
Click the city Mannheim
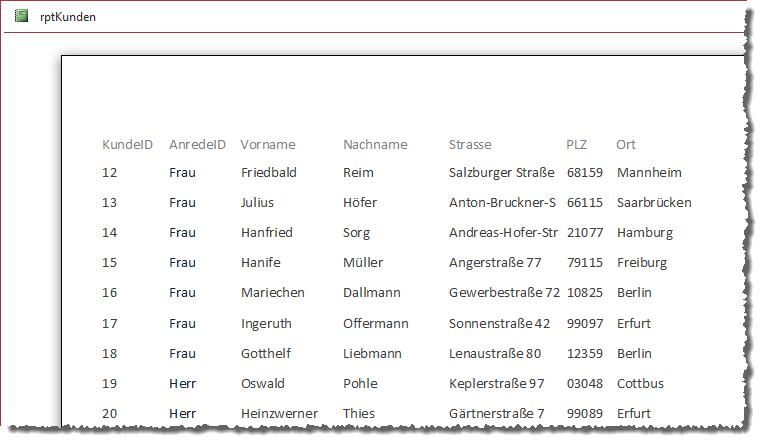pyautogui.click(x=649, y=173)
